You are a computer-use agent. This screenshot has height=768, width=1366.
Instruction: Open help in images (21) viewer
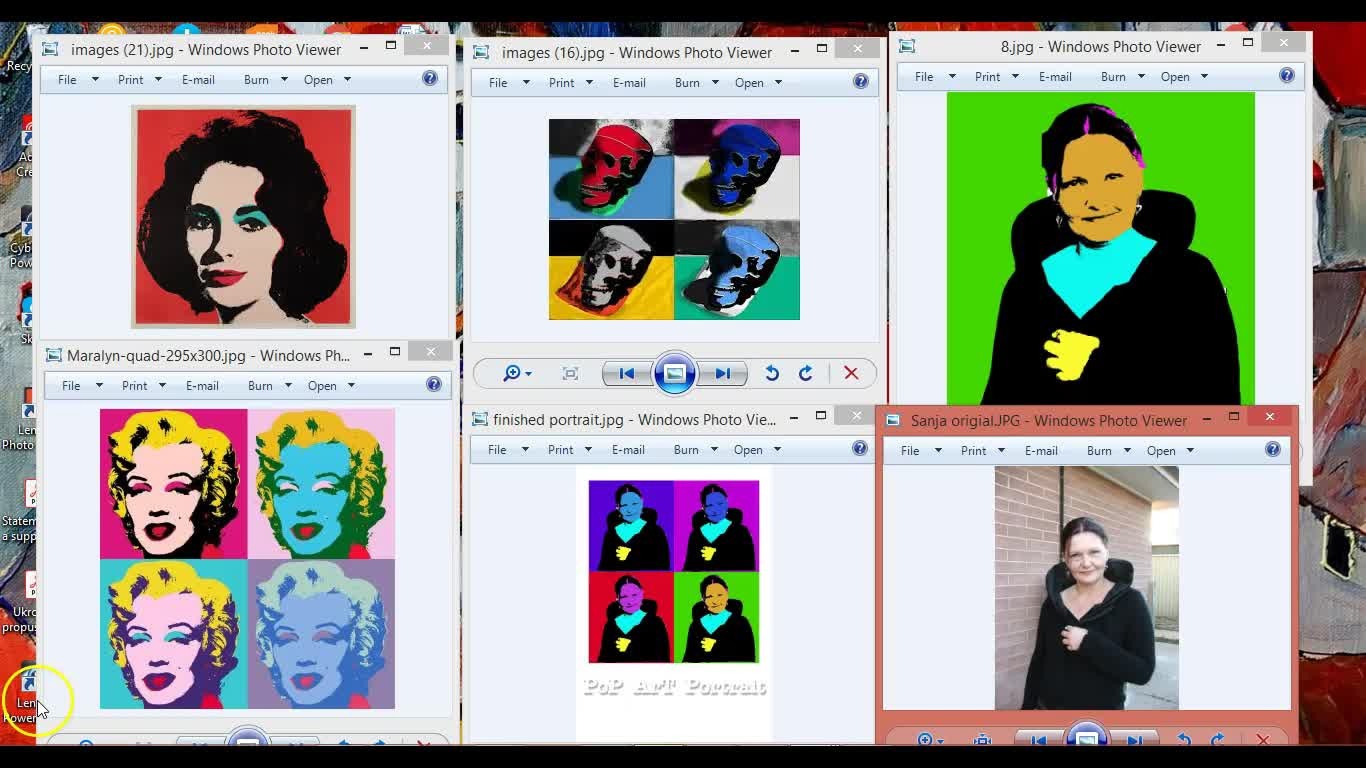[x=430, y=78]
